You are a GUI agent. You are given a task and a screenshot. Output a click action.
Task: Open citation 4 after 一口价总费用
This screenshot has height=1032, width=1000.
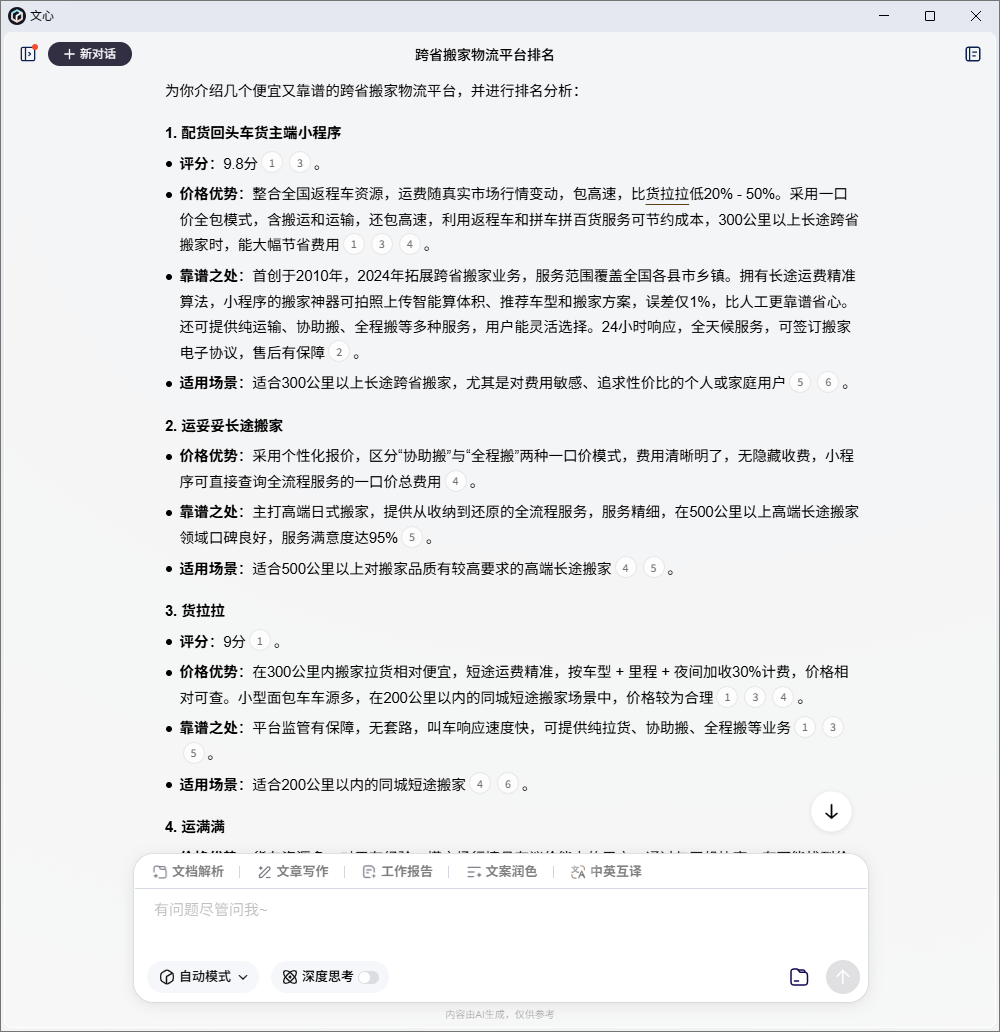456,482
